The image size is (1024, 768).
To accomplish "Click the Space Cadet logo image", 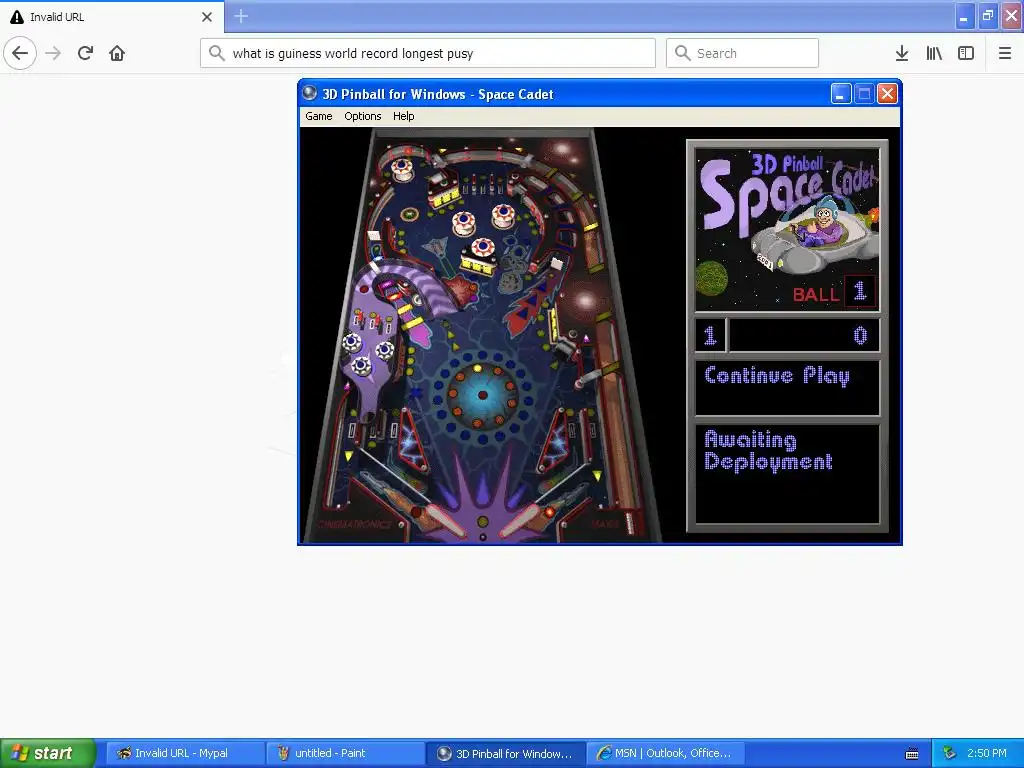I will coord(787,230).
